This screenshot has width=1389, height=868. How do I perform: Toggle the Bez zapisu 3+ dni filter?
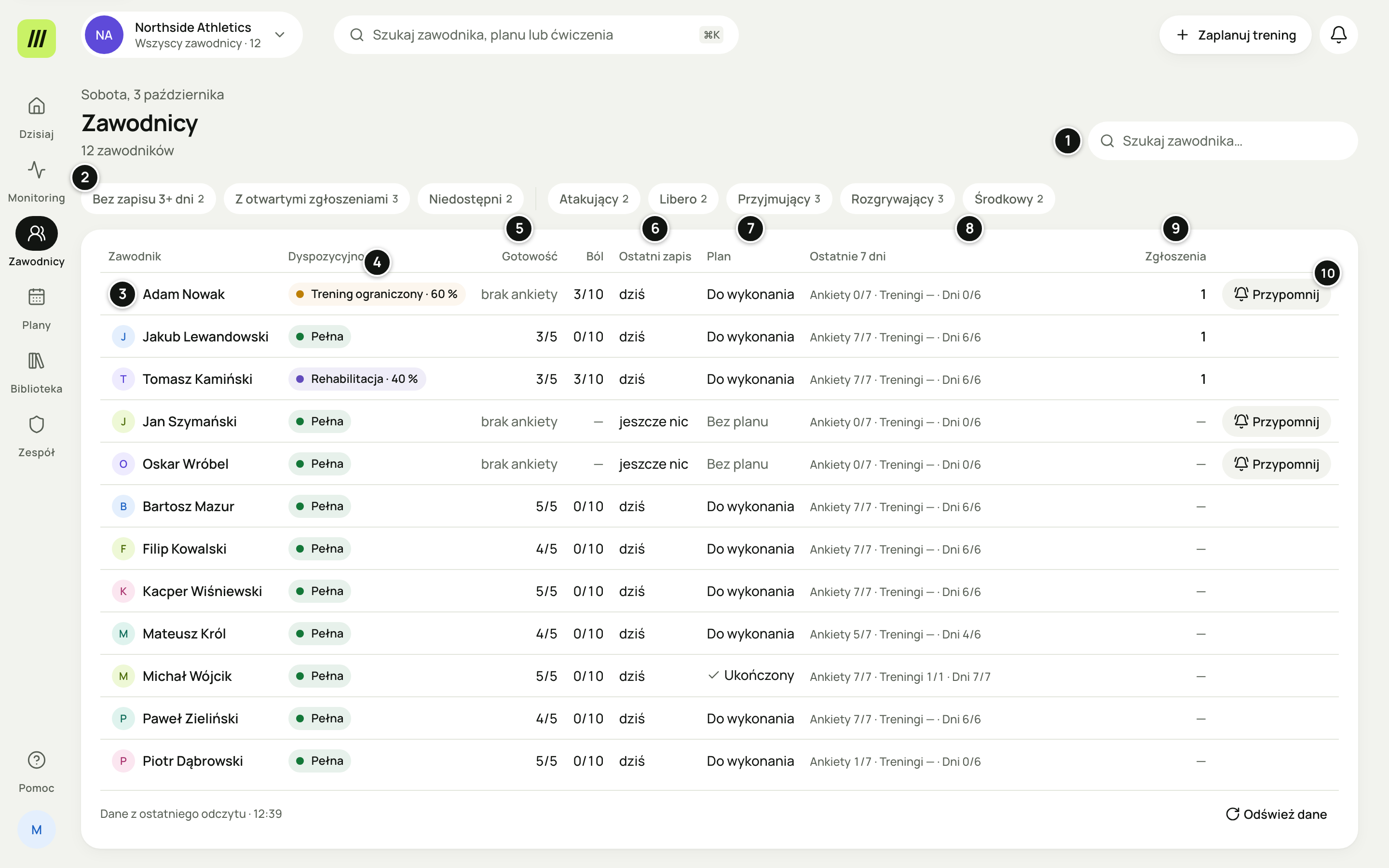(148, 199)
